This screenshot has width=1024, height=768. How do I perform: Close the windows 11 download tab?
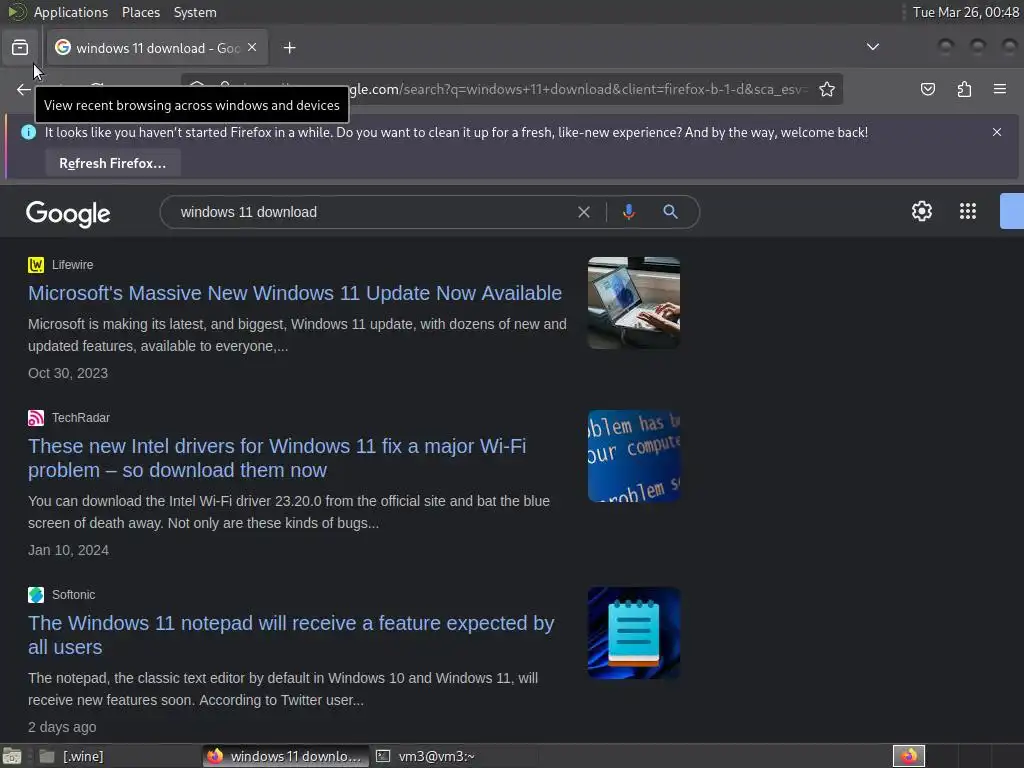click(x=252, y=48)
